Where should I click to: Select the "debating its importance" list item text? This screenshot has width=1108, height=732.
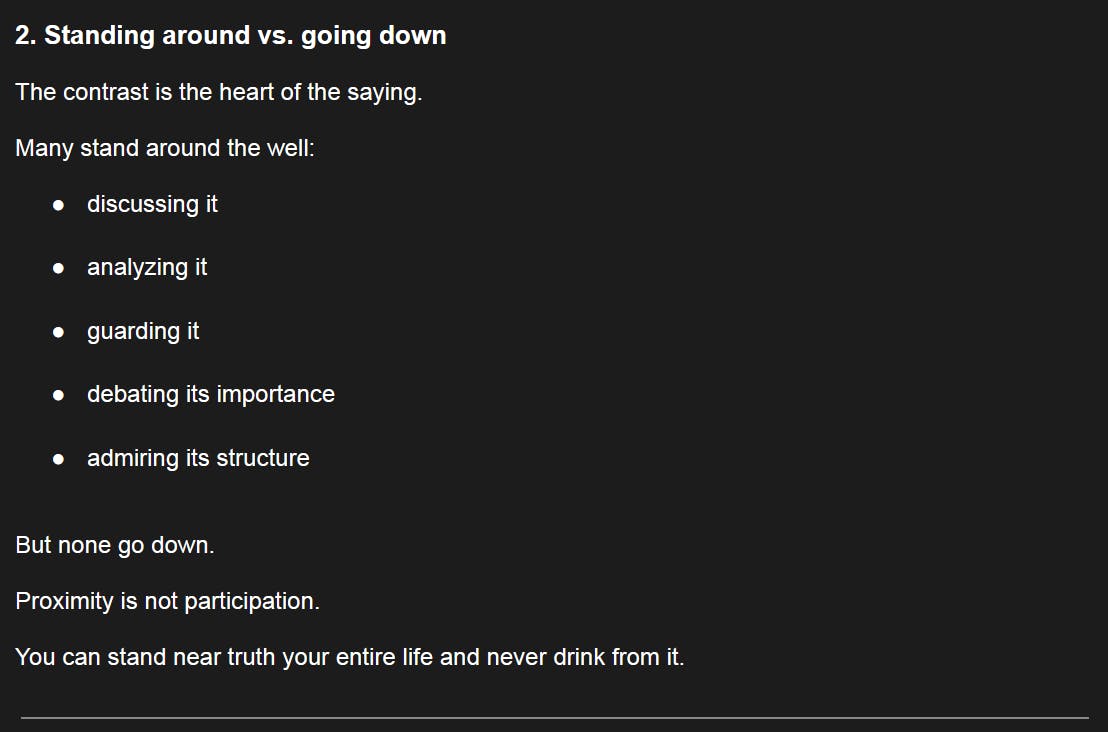click(210, 395)
